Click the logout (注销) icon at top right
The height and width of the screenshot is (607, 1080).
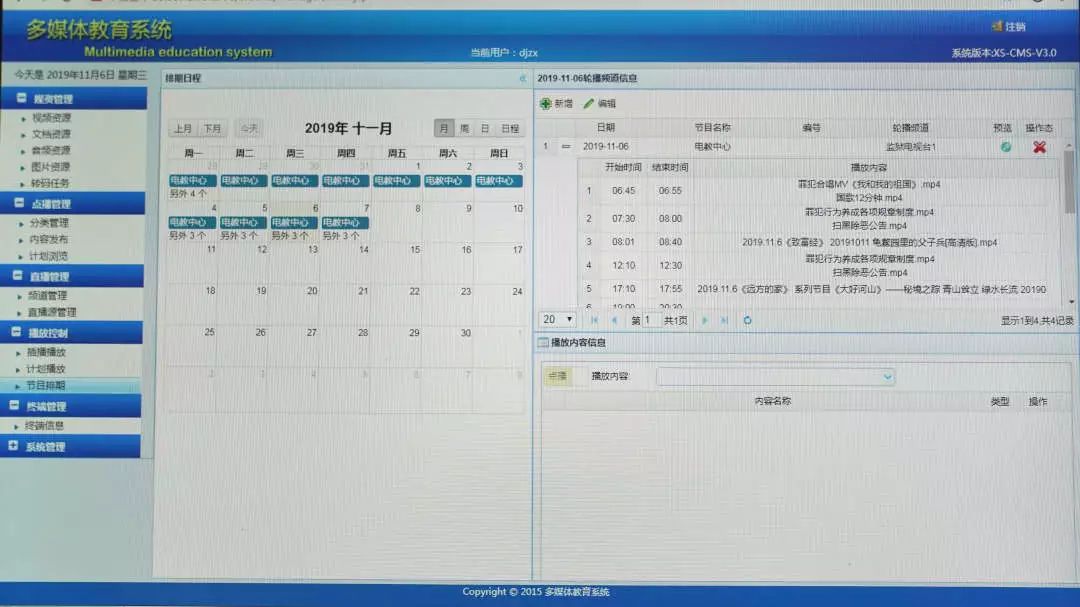point(997,26)
